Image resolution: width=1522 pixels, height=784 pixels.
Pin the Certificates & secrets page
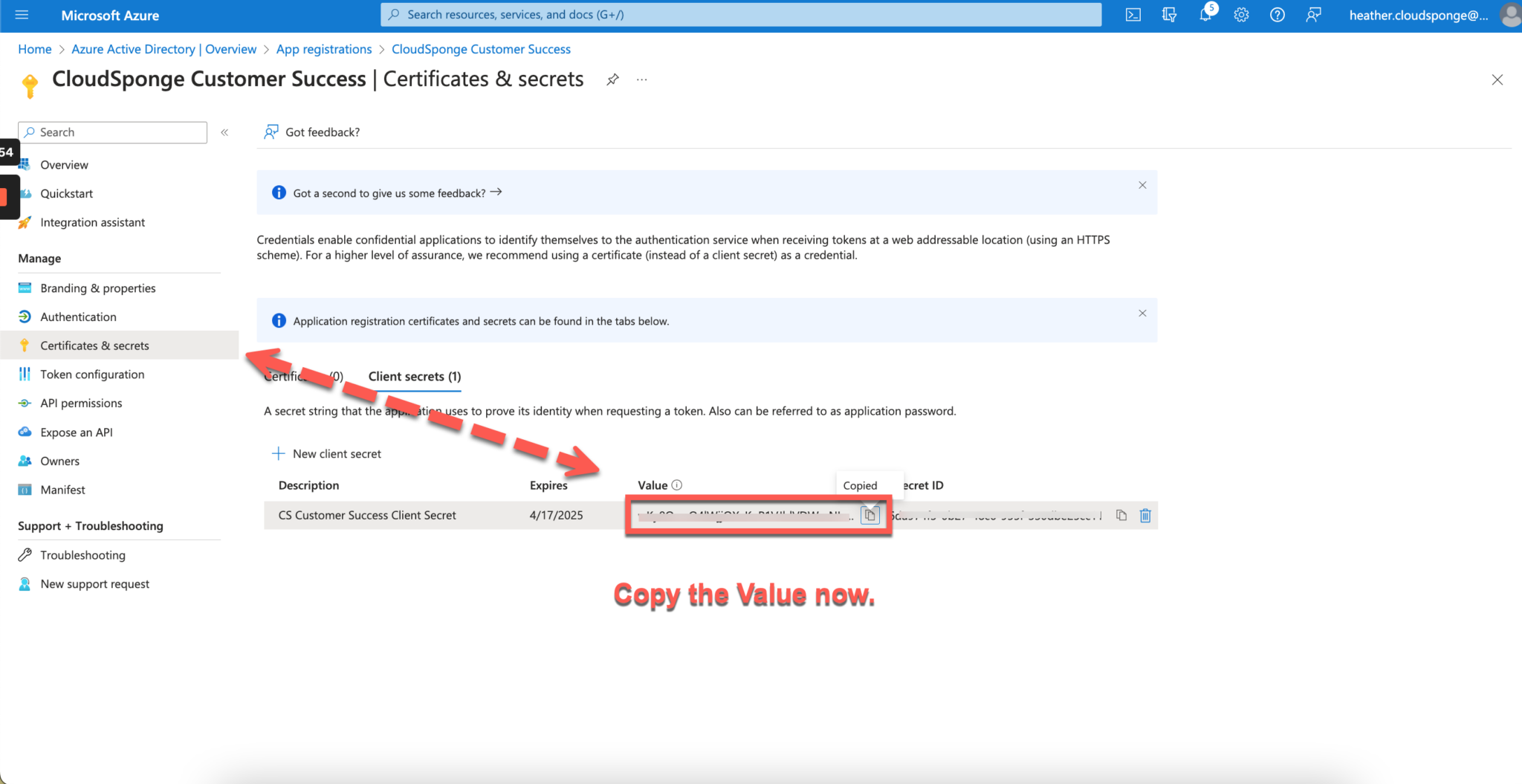point(612,80)
